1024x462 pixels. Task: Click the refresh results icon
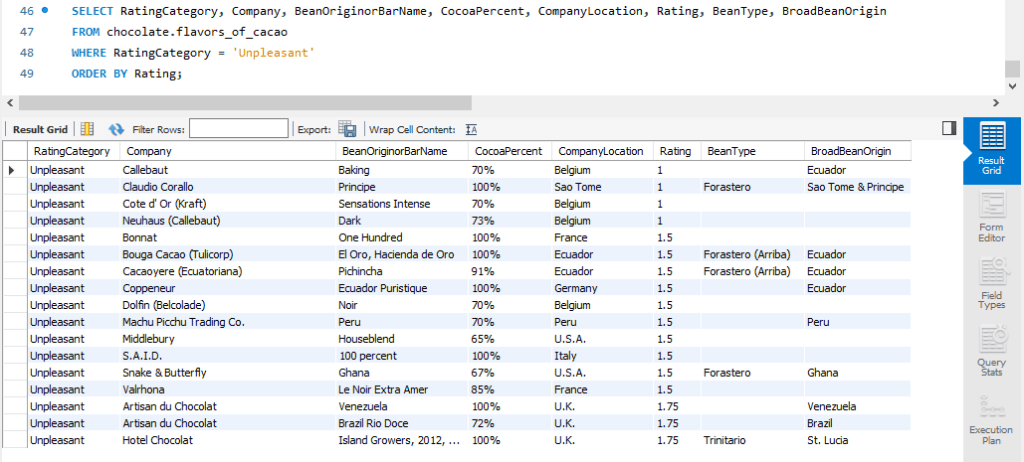click(x=116, y=129)
